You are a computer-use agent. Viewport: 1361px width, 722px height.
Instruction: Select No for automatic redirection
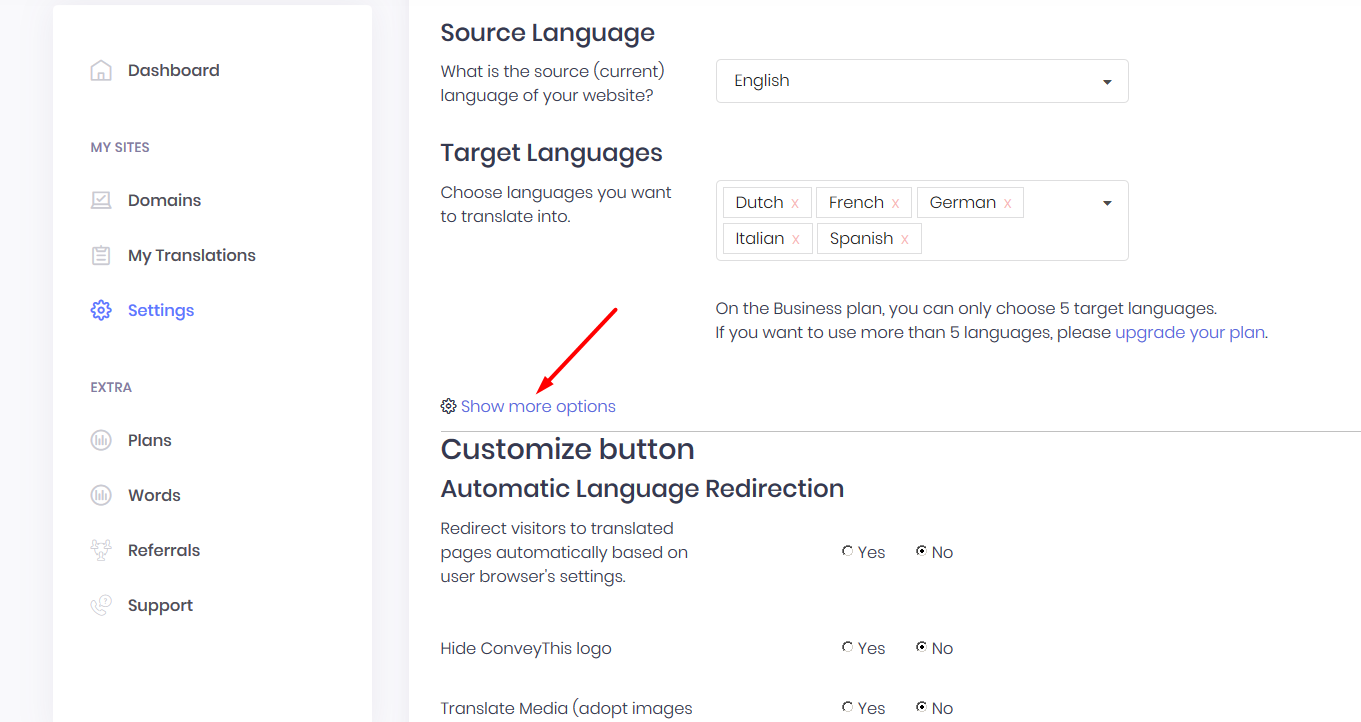coord(921,551)
